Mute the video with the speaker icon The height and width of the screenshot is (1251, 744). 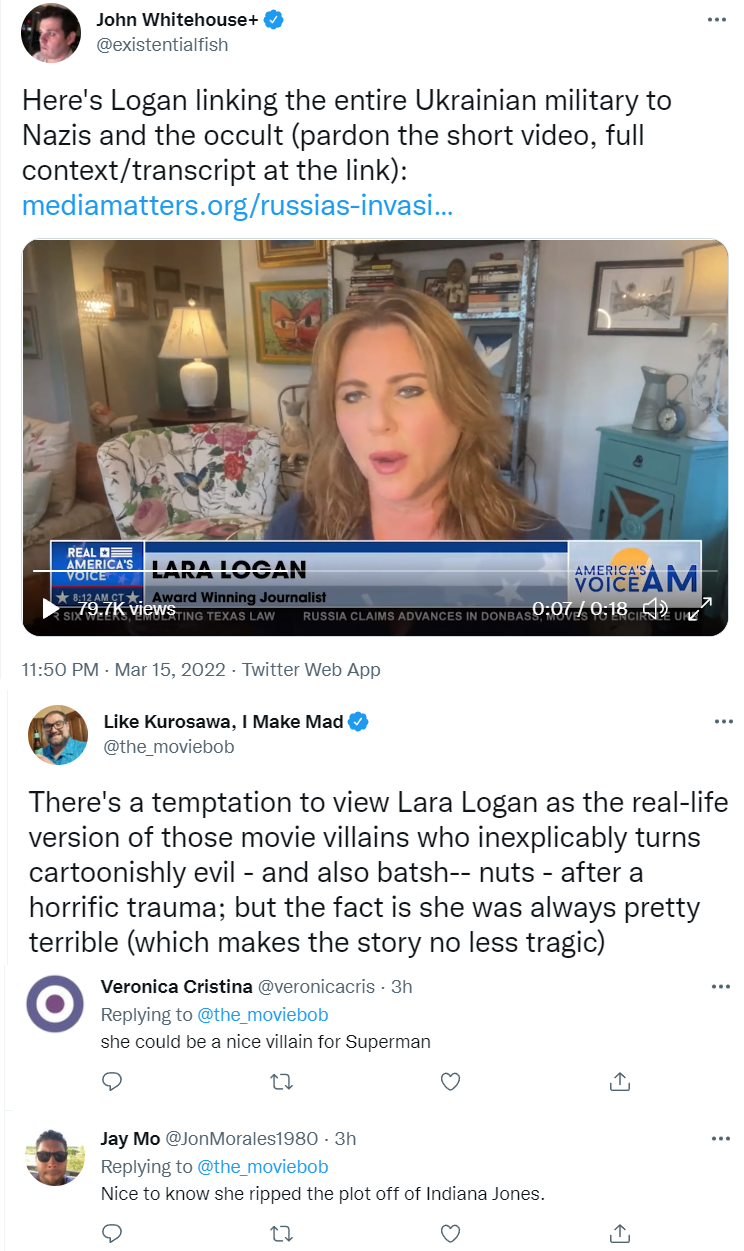tap(655, 608)
